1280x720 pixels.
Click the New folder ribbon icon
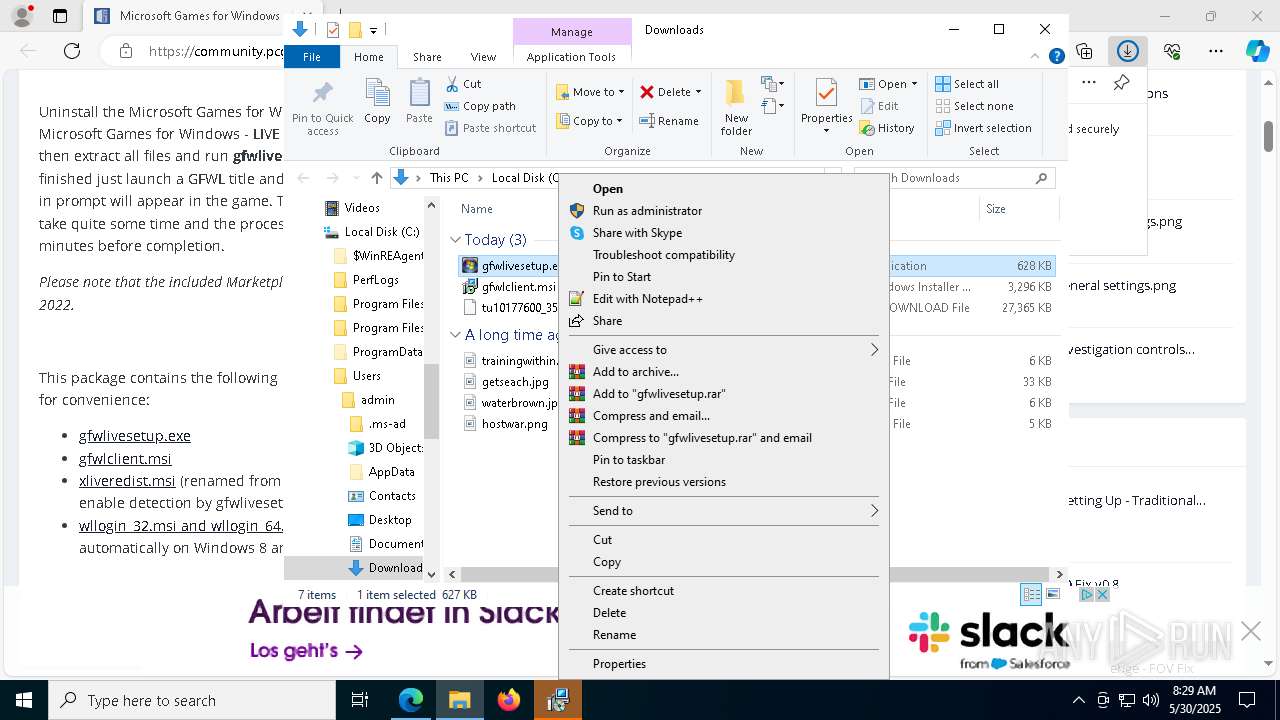point(736,108)
